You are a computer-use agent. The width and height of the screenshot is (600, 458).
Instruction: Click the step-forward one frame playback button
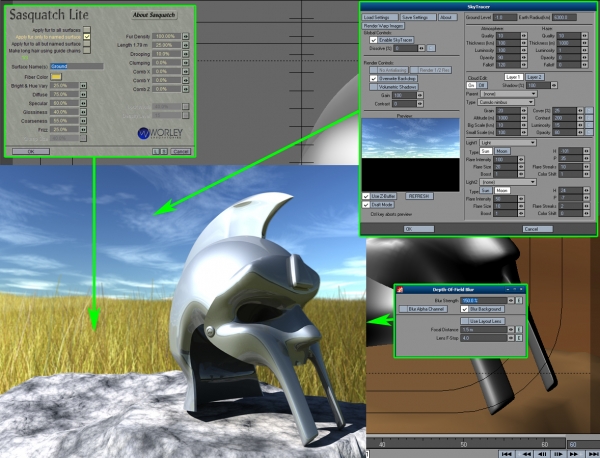coord(558,454)
